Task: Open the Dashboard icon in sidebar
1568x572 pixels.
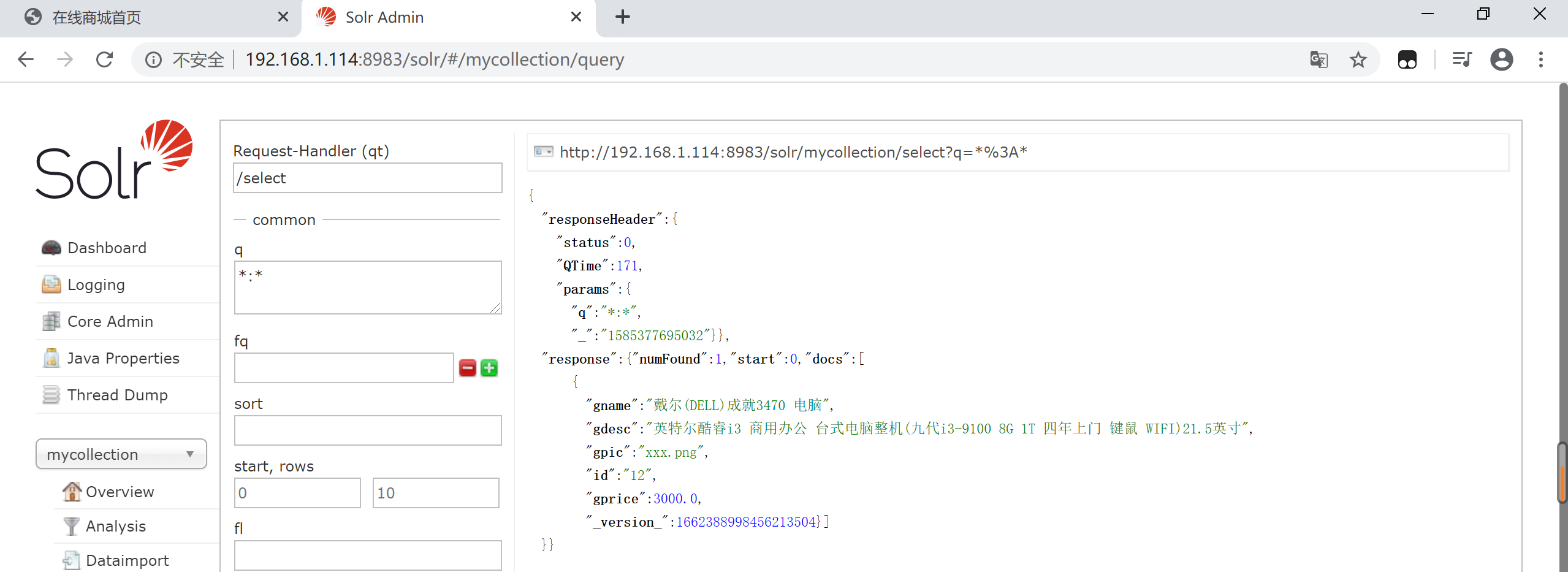Action: 51,248
